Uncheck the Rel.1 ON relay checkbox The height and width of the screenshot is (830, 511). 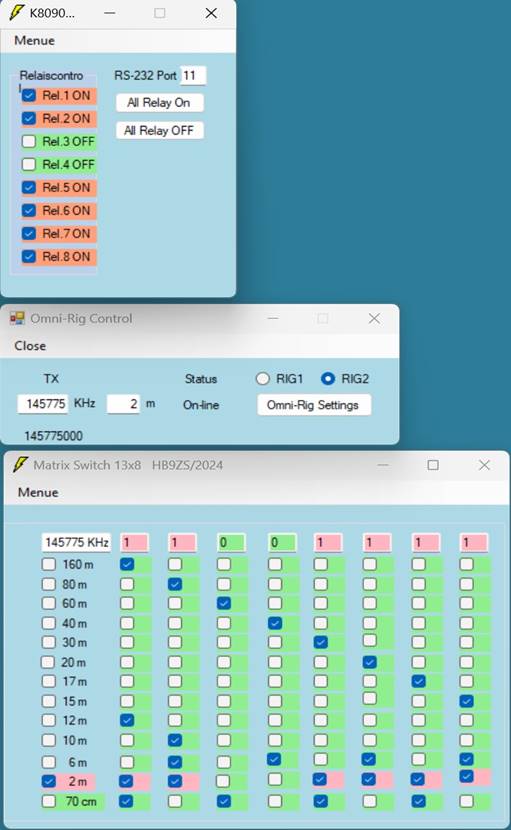(x=29, y=95)
